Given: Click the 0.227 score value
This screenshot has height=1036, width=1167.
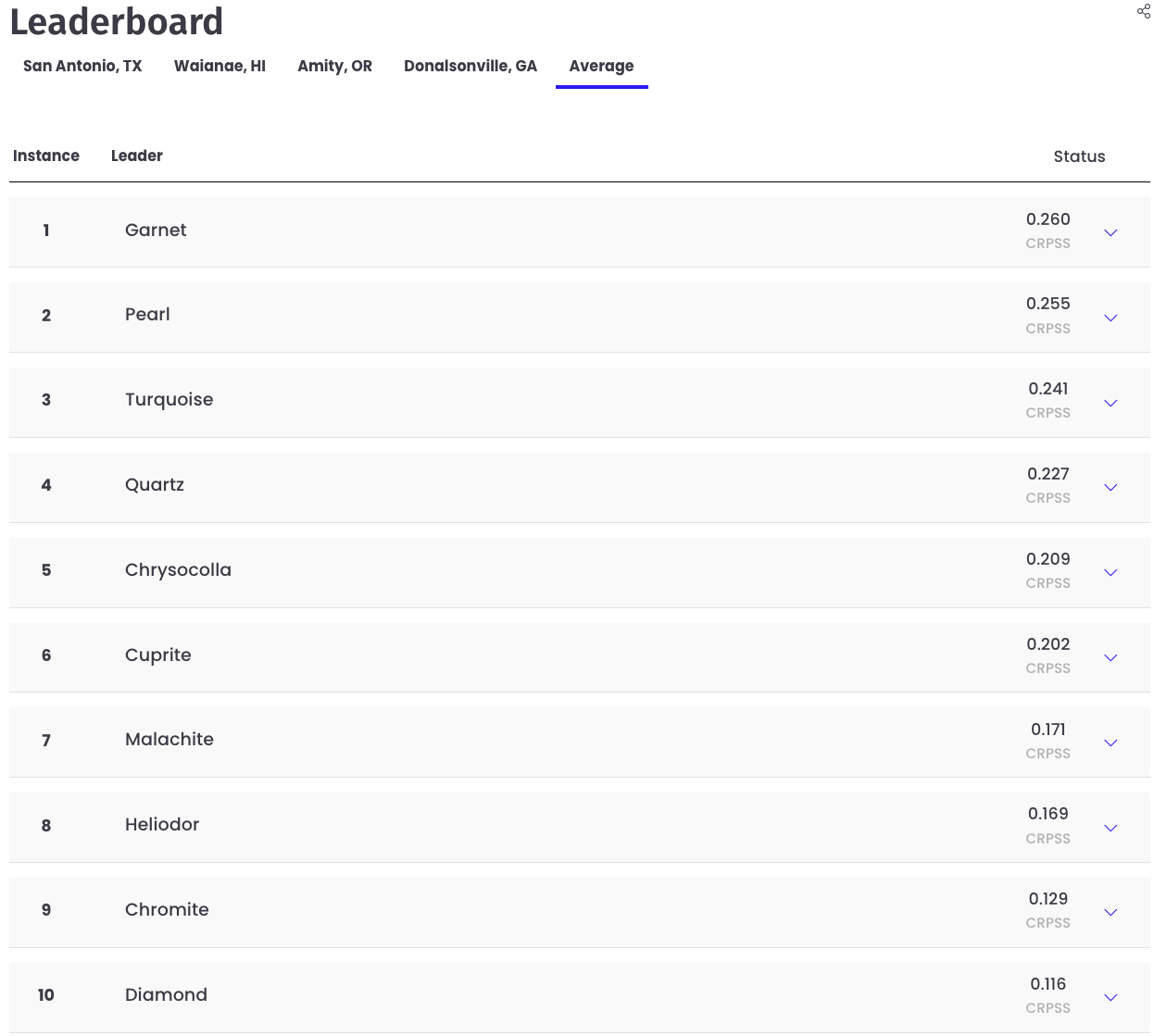Looking at the screenshot, I should click(x=1048, y=474).
